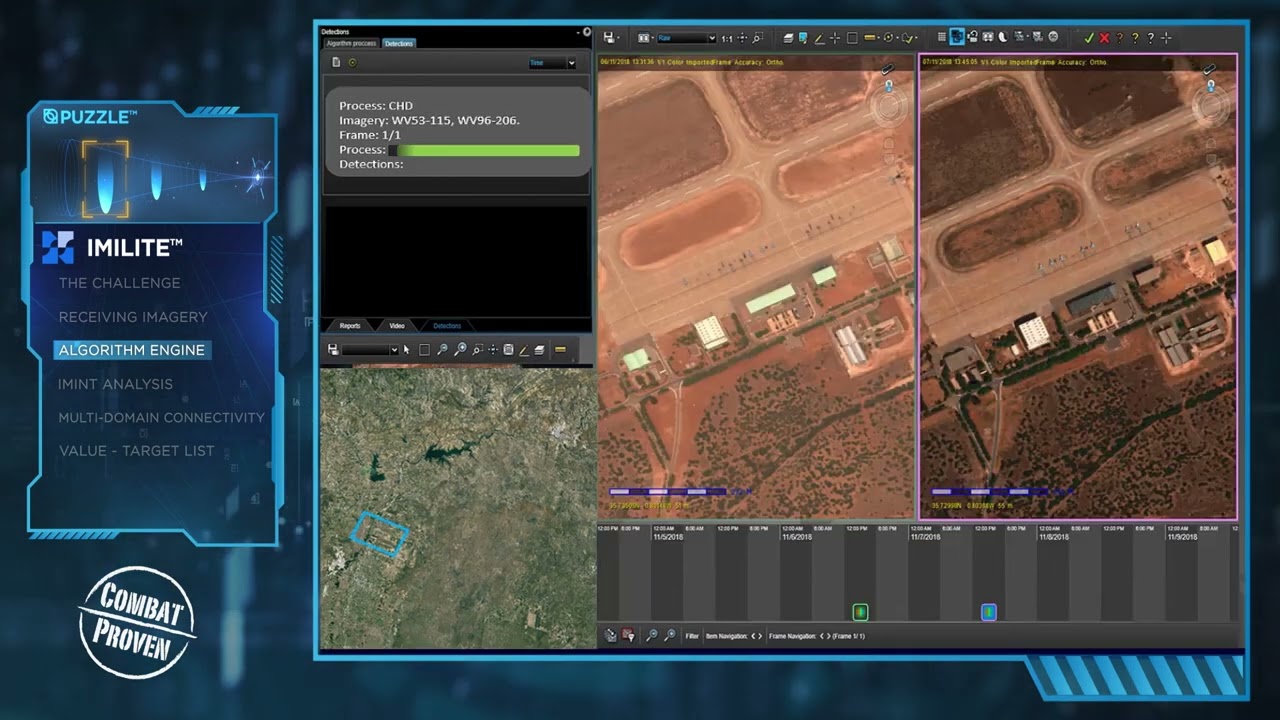1280x720 pixels.
Task: Click the pencil draw tool in the map toolbar
Action: coord(524,350)
